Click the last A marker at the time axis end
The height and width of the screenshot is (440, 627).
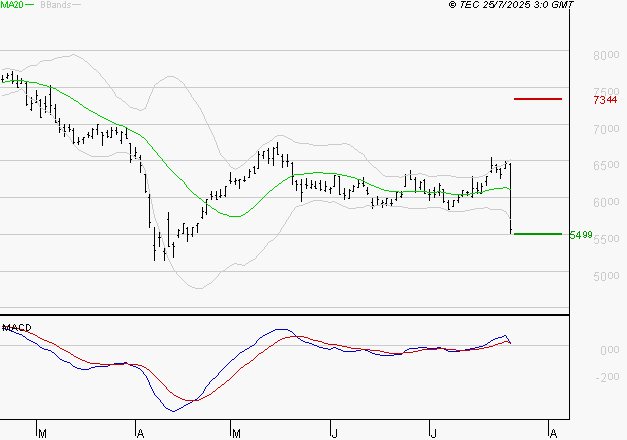coord(552,433)
